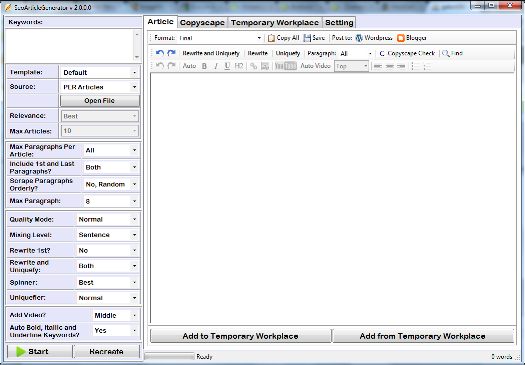Open the Uniquefier dropdown
Screen dimensions: 525x365
[107, 298]
